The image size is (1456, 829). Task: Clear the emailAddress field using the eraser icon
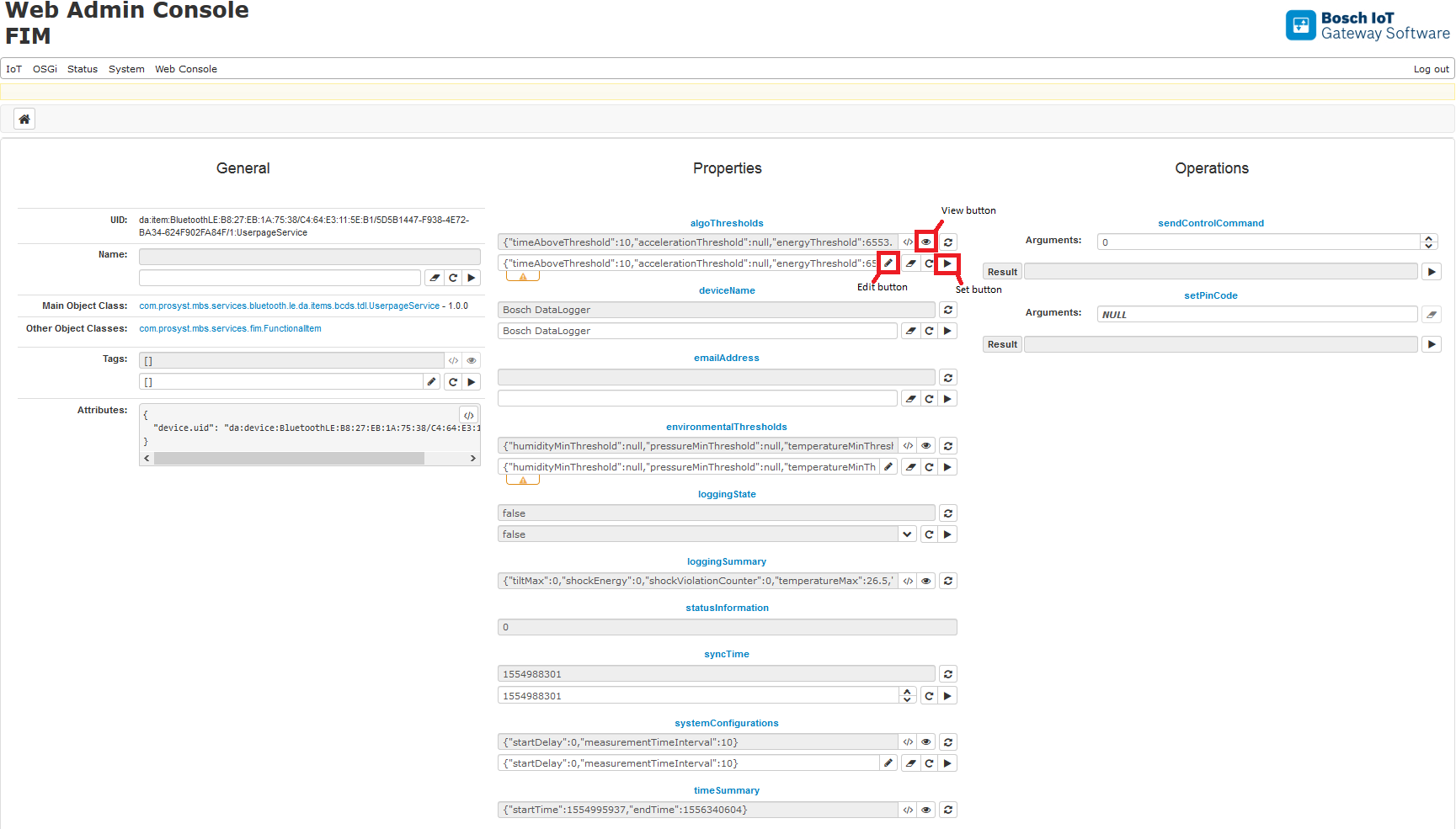pos(910,398)
